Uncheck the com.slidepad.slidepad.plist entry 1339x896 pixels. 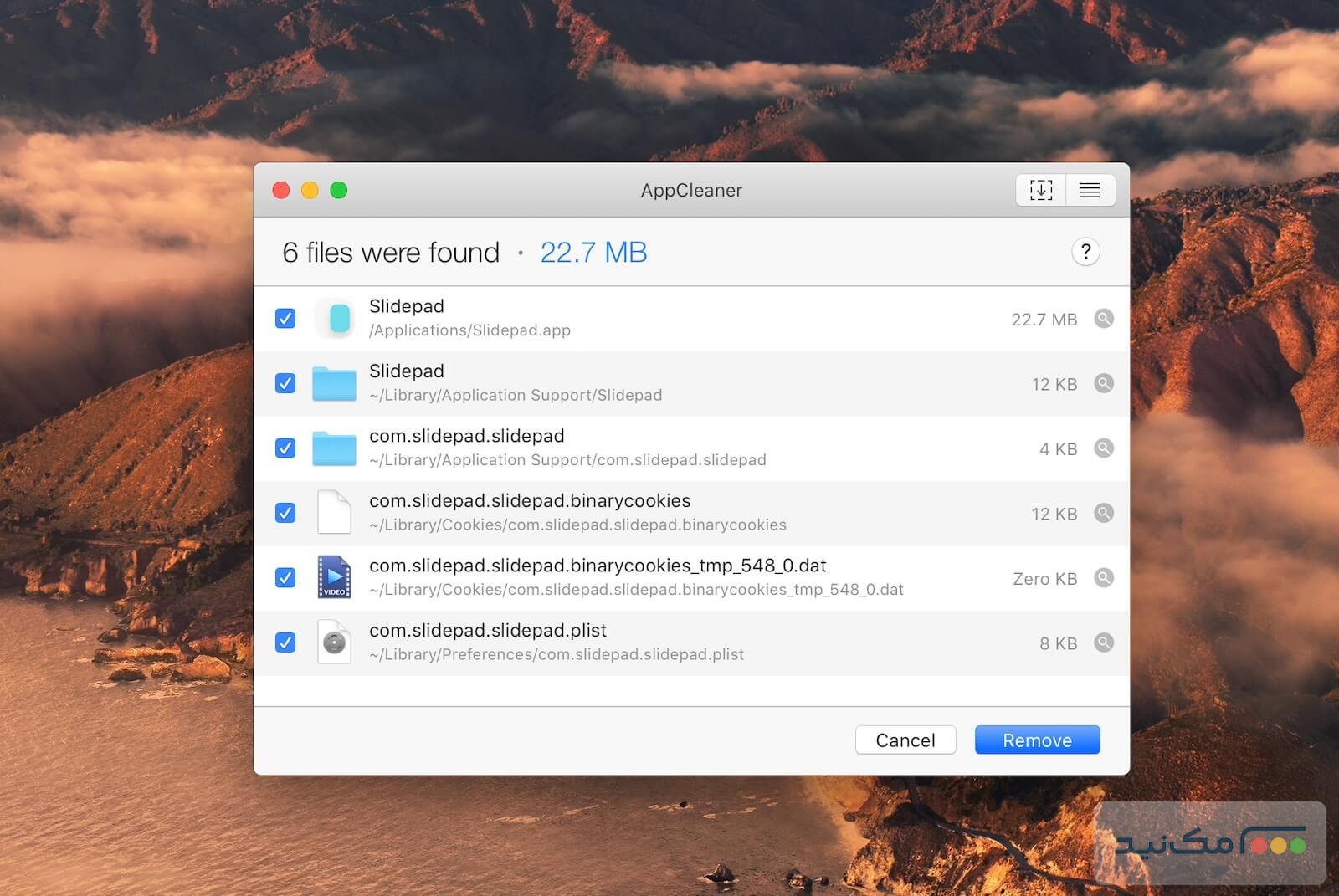coord(285,643)
